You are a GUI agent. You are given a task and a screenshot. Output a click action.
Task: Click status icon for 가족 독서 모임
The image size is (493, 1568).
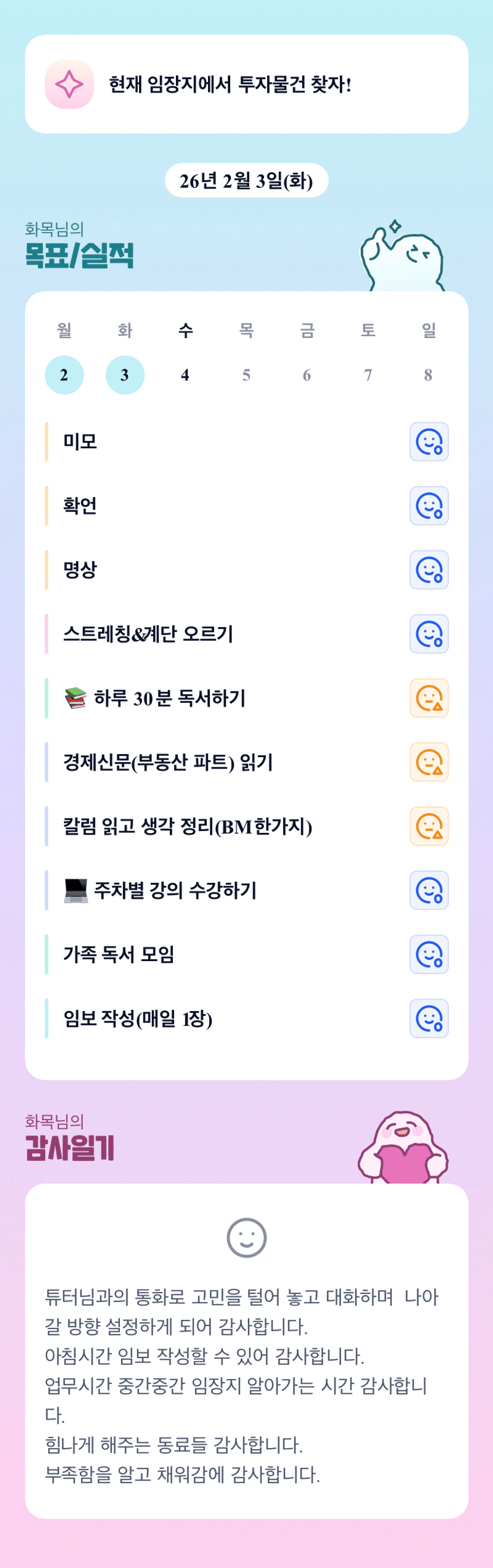(x=429, y=955)
